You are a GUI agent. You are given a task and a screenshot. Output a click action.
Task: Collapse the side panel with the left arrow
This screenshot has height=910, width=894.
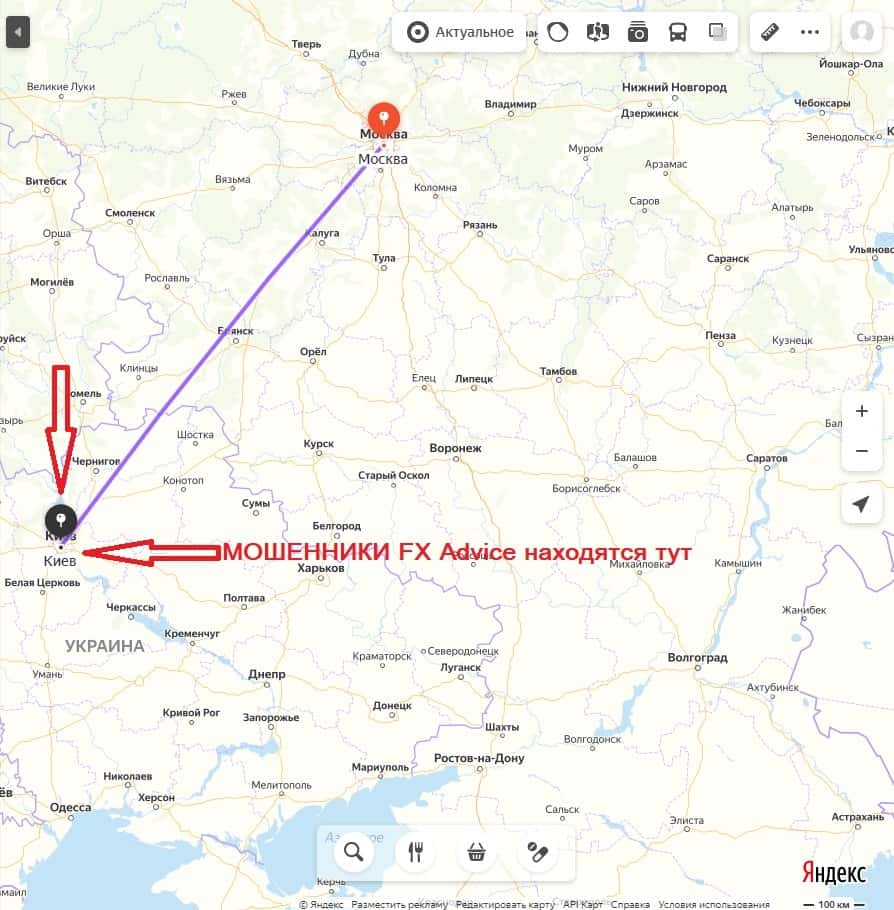pos(17,32)
